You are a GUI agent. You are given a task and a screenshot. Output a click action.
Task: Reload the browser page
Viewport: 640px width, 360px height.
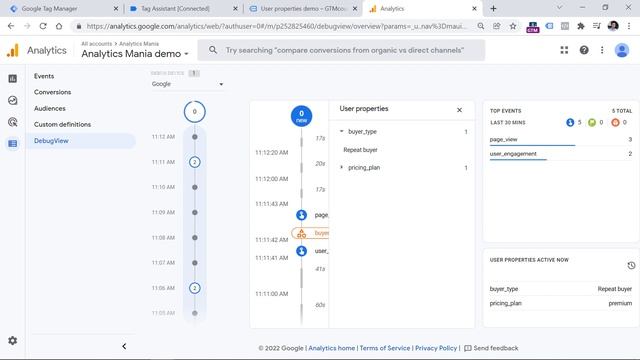point(43,26)
